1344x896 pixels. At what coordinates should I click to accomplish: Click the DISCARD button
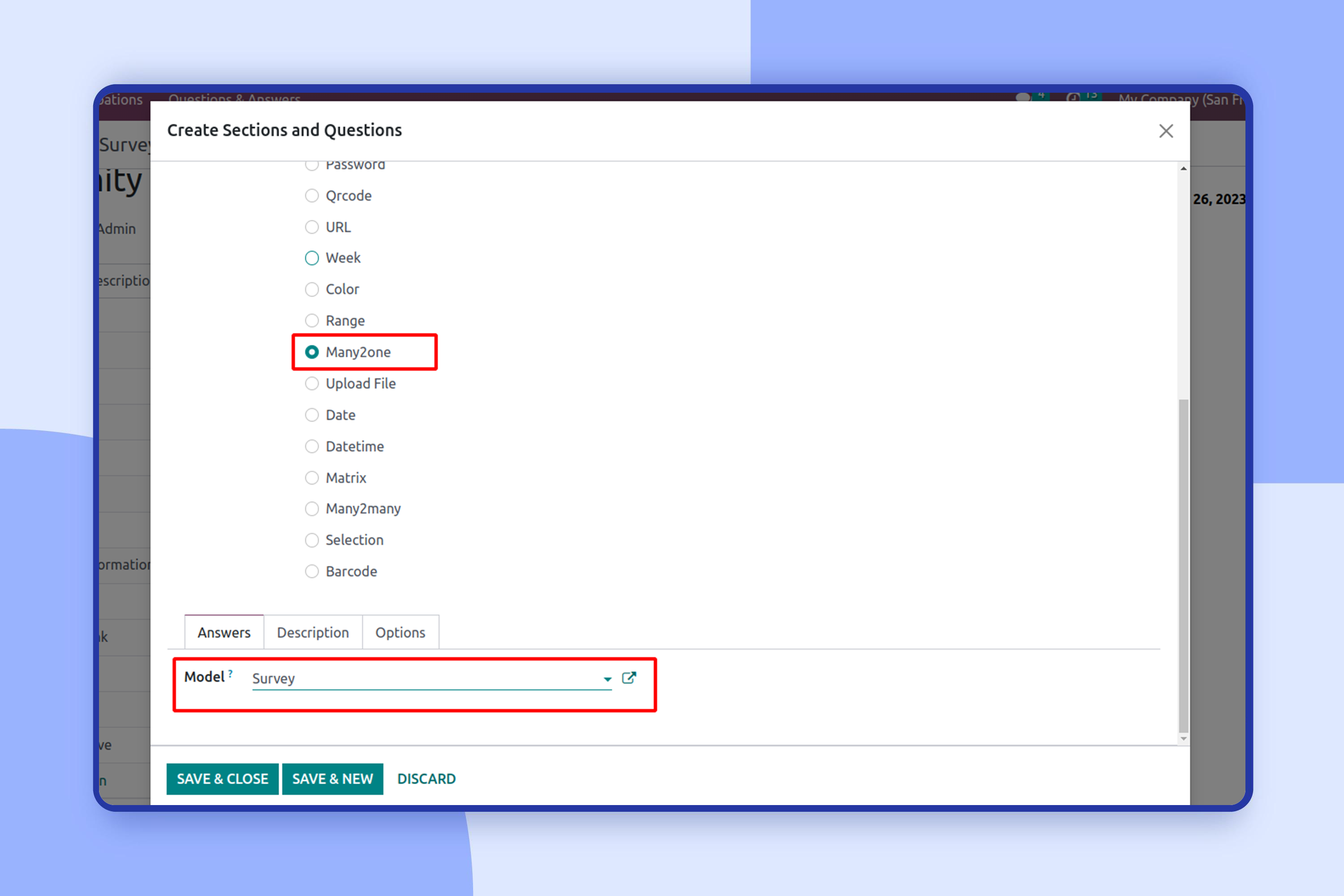tap(426, 779)
